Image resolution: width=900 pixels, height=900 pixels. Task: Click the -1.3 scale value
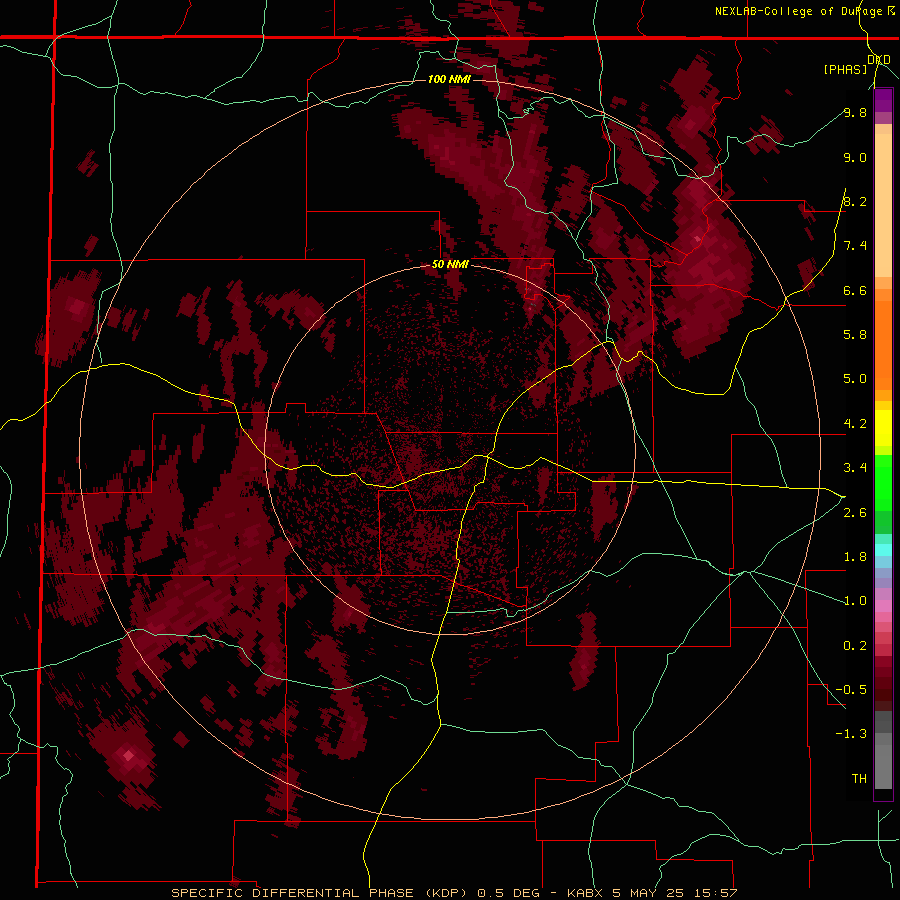click(x=851, y=734)
